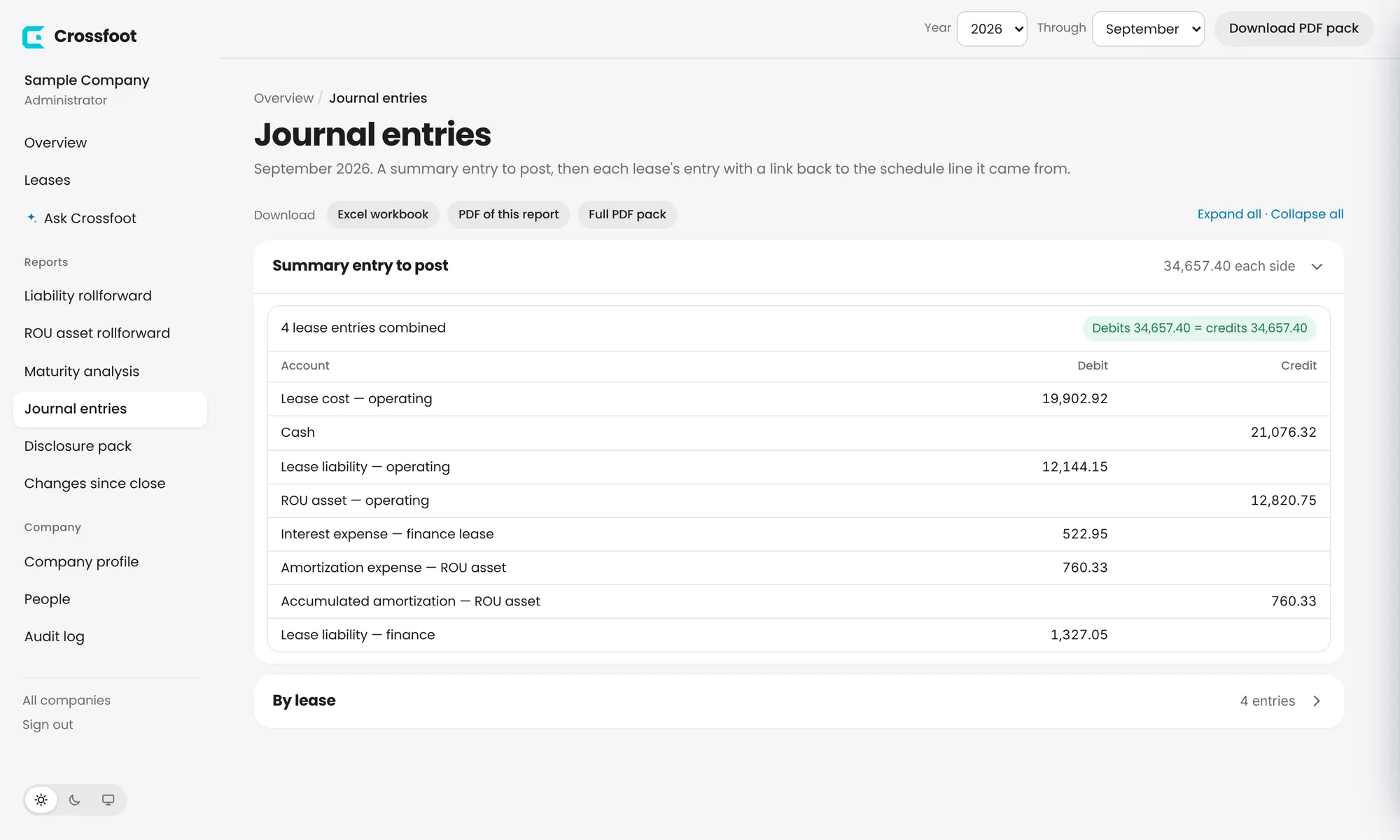This screenshot has height=840, width=1400.
Task: Click the Accumulated amortization — ROU asset row
Action: [x=799, y=601]
